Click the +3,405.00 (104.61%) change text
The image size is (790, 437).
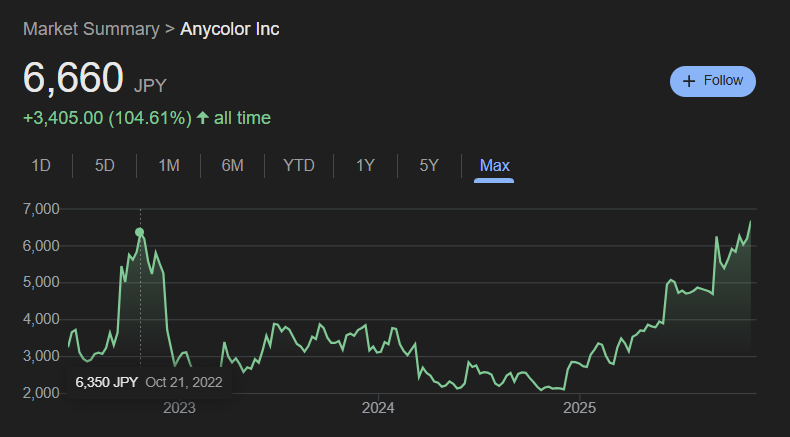click(x=107, y=118)
